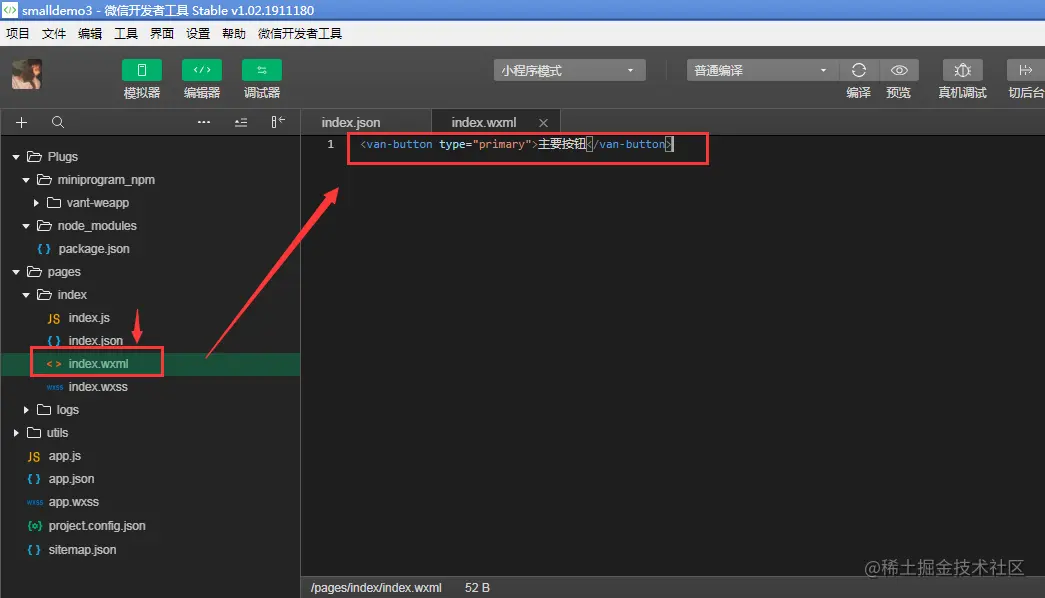Click the 52 B file size in status bar
The height and width of the screenshot is (598, 1045).
click(x=477, y=588)
